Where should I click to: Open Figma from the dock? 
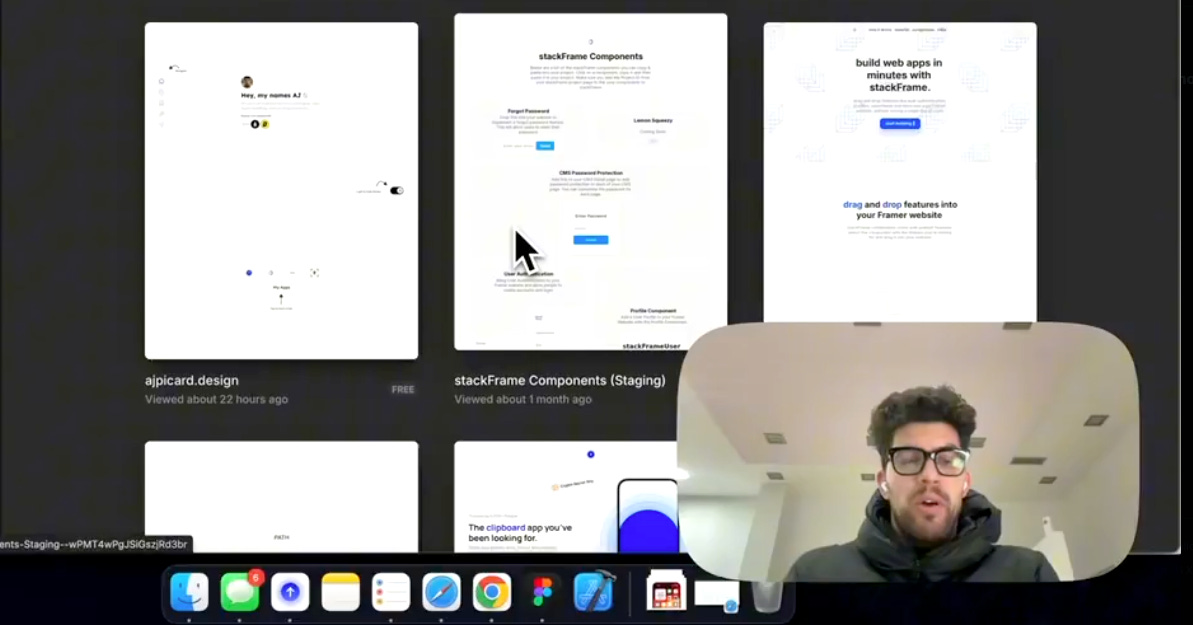click(x=542, y=592)
